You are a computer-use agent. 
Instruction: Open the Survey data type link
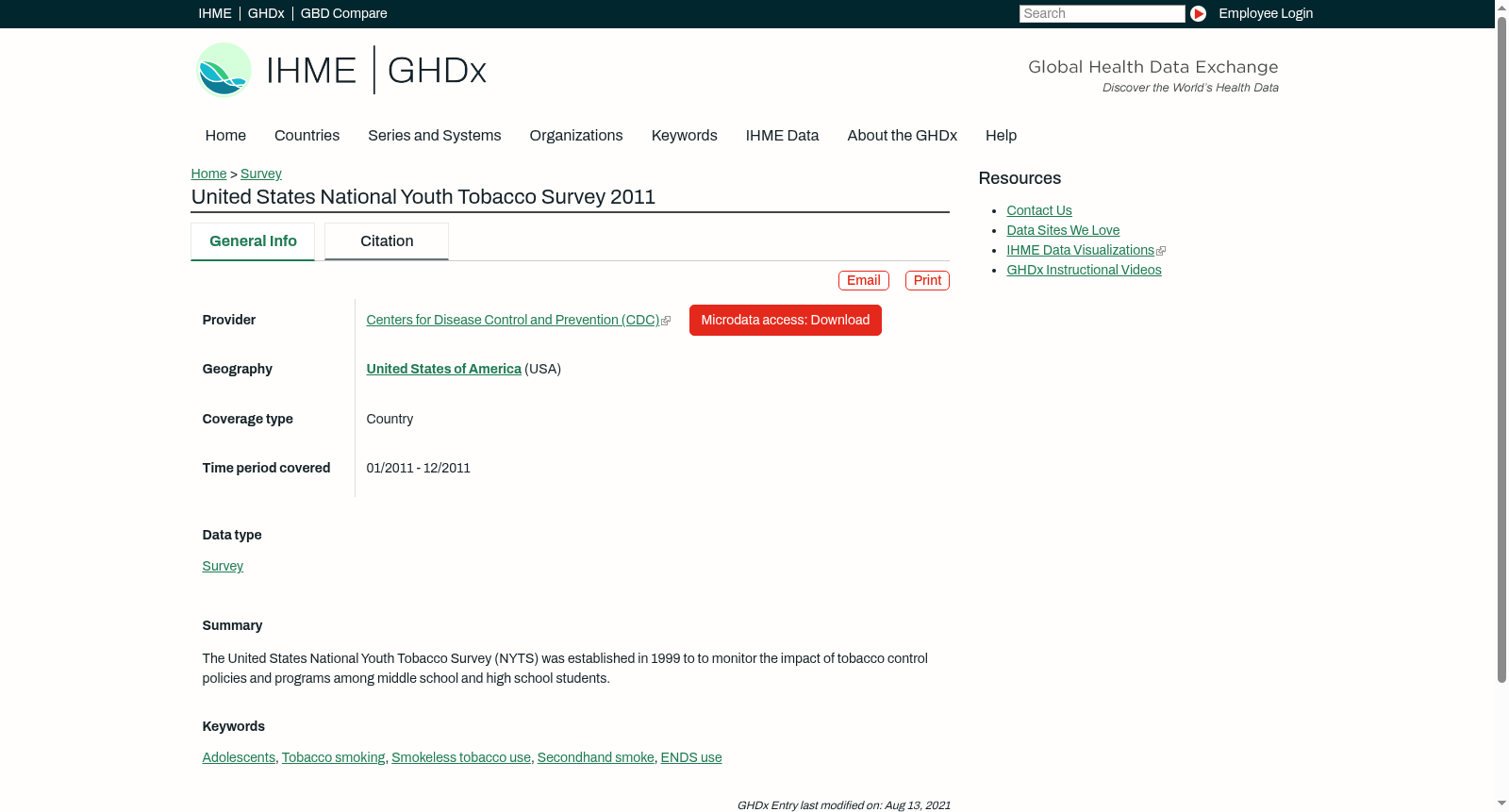pyautogui.click(x=223, y=566)
